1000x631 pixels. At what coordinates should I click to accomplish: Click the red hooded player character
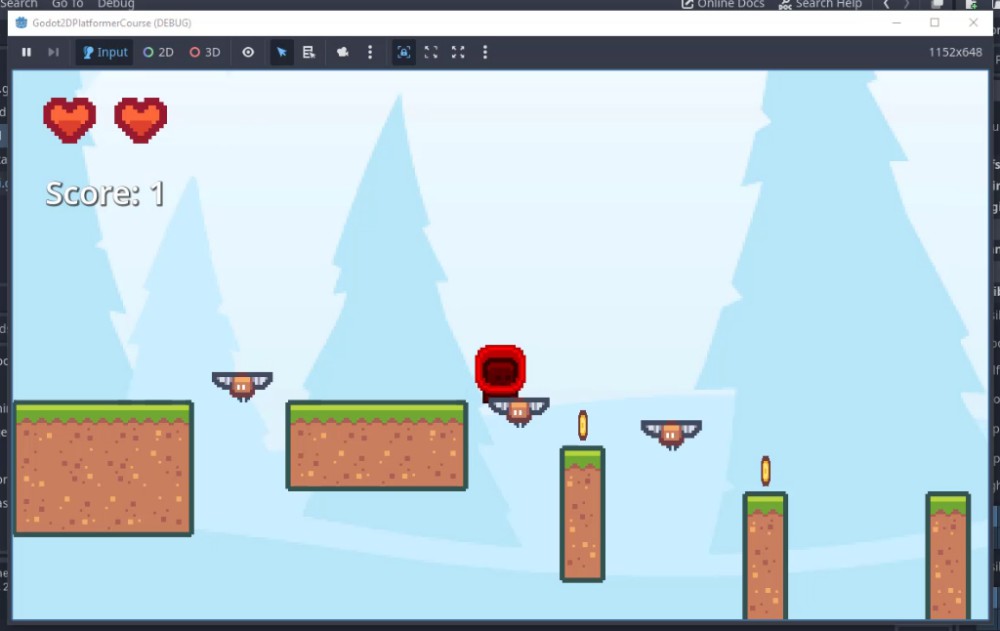(500, 372)
